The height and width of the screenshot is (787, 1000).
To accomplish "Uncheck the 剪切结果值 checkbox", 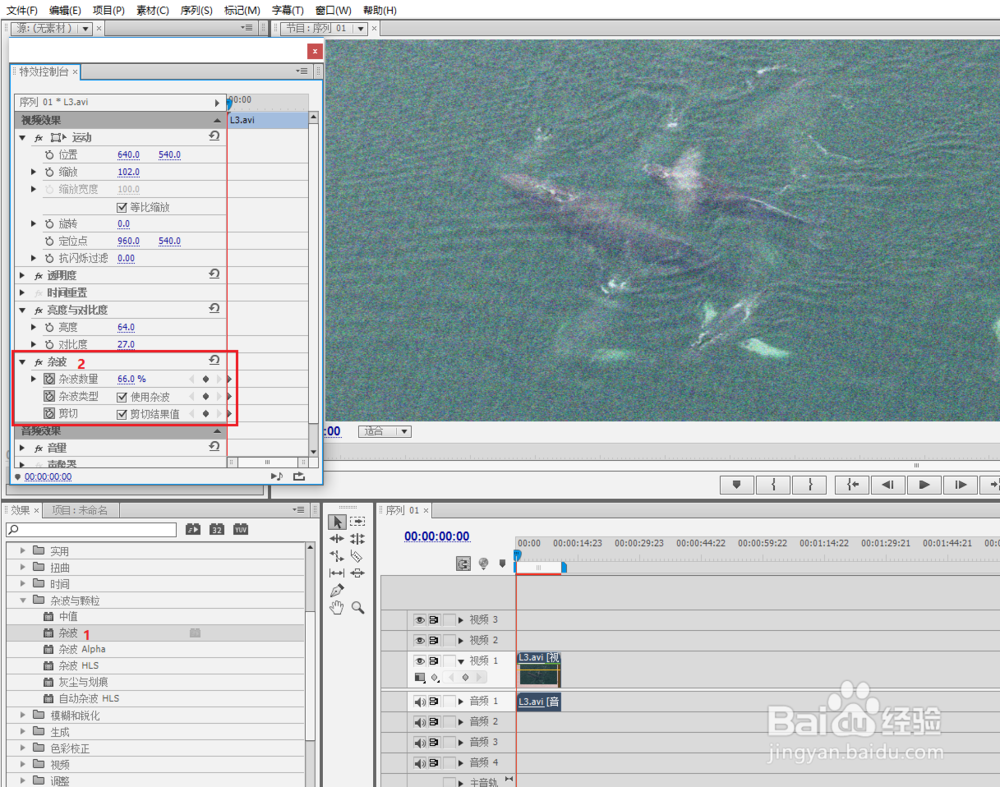I will [x=122, y=415].
